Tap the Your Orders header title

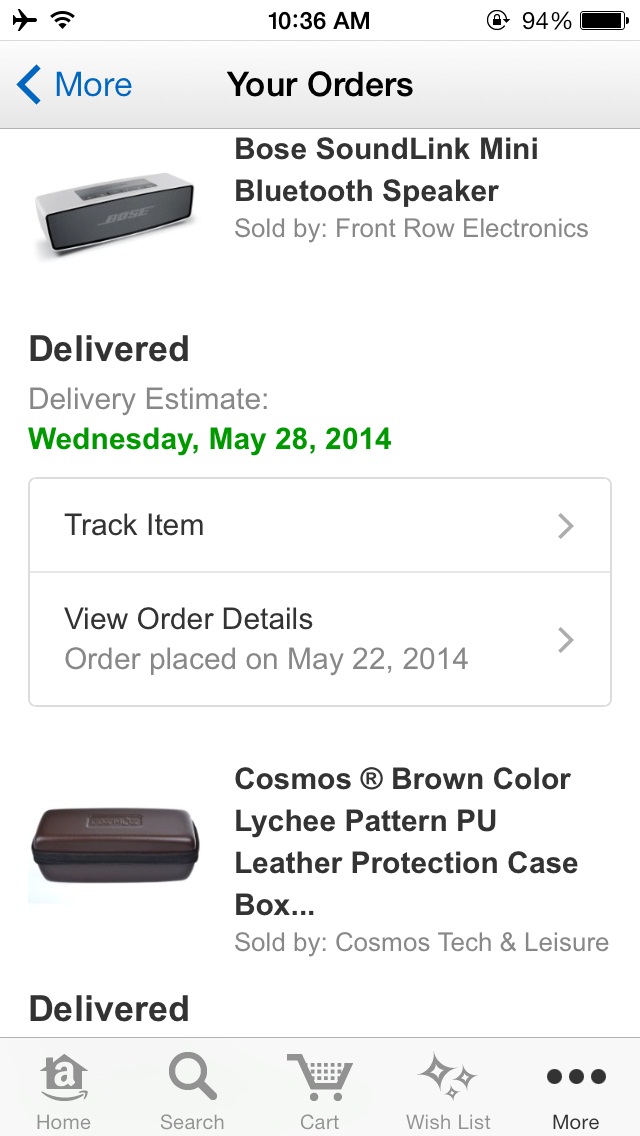pos(320,85)
